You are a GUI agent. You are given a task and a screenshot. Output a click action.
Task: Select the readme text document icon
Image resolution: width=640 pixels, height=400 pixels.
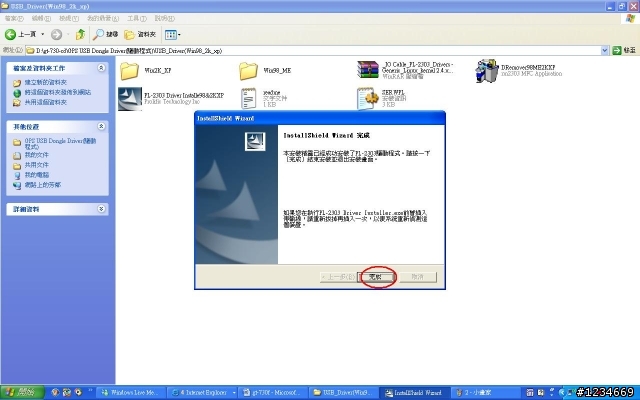248,98
